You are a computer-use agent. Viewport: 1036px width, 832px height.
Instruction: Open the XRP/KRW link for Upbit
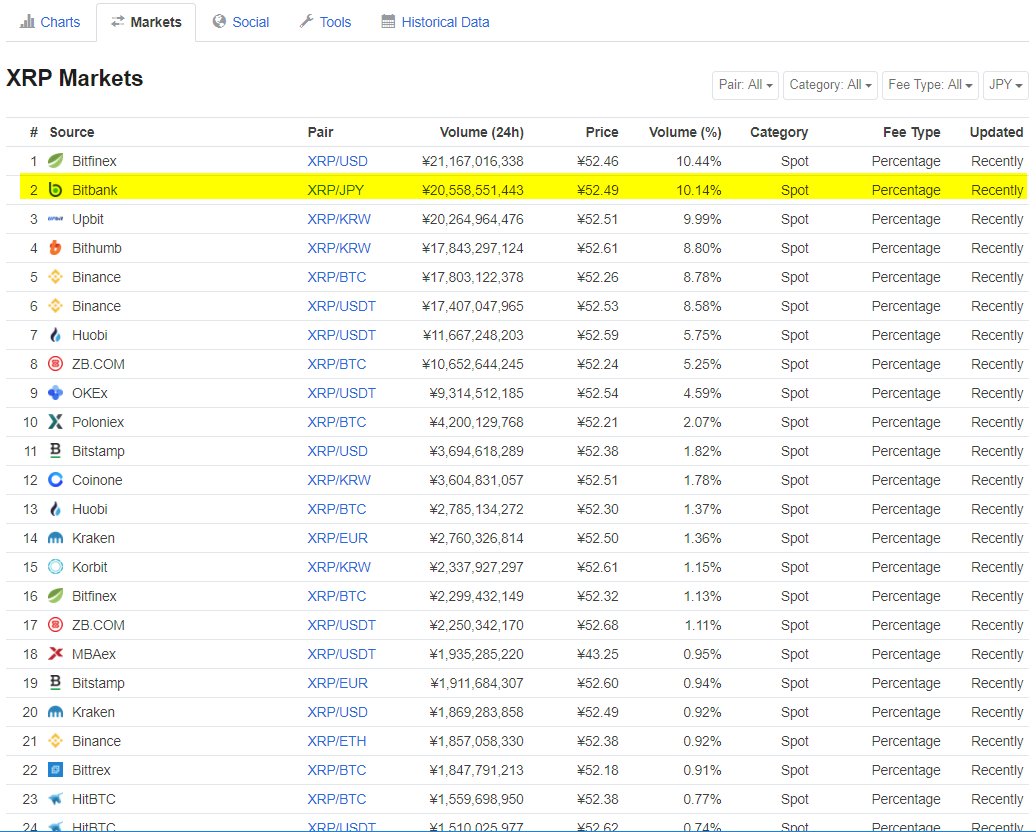[339, 219]
